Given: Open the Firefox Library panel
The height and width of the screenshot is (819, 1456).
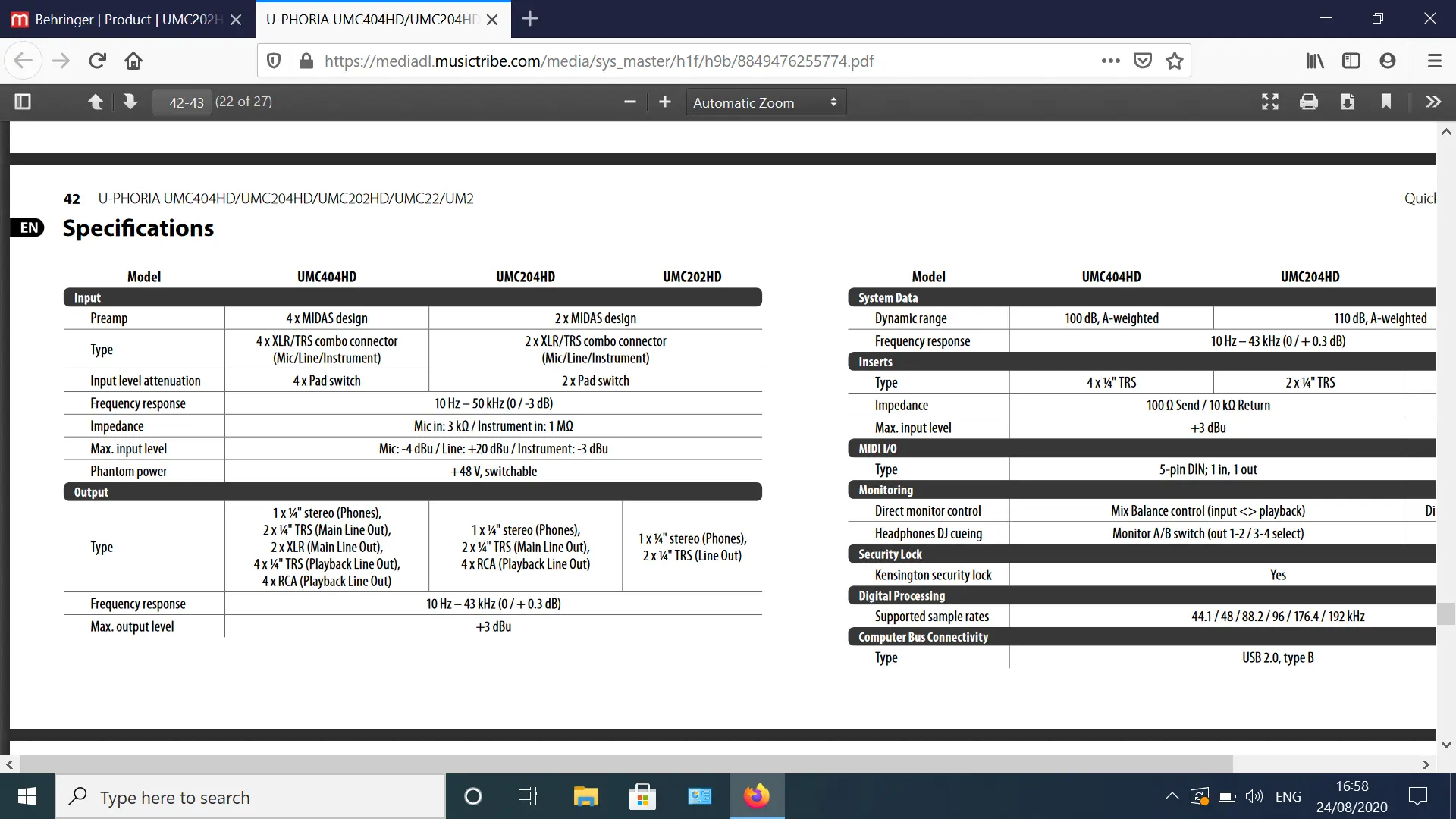Looking at the screenshot, I should [x=1315, y=61].
